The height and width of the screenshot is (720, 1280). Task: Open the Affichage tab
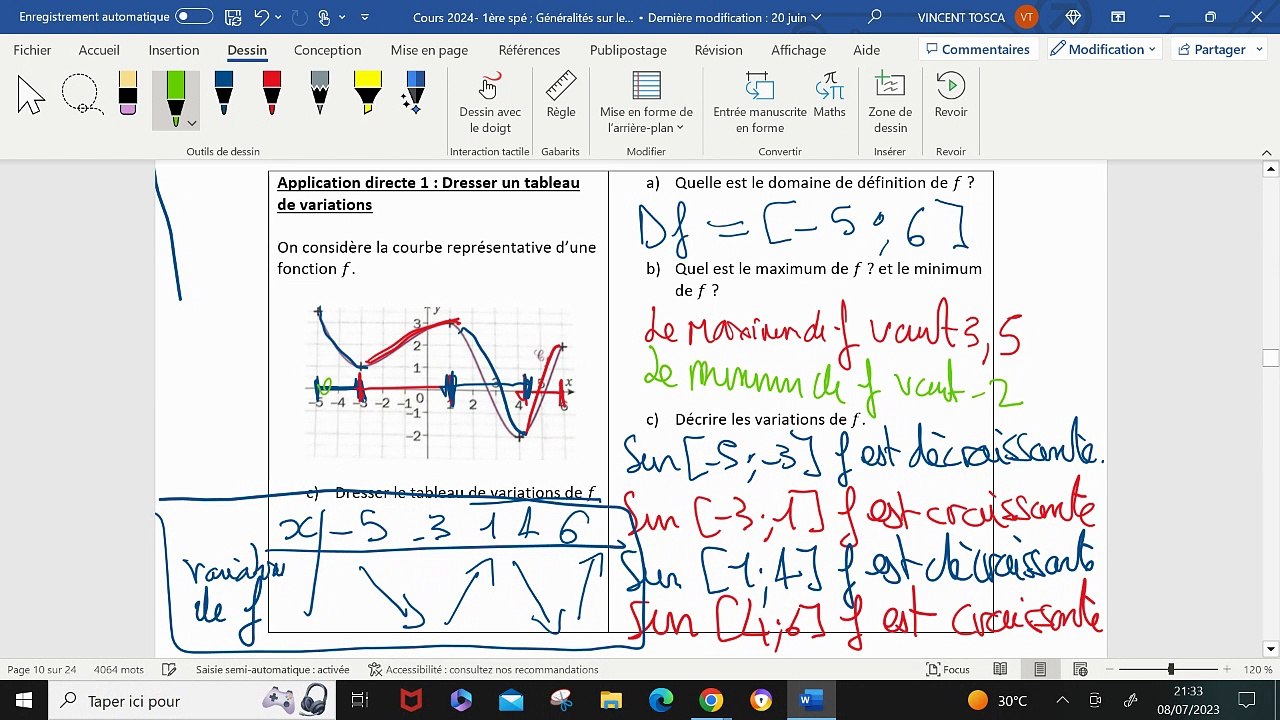(x=798, y=50)
